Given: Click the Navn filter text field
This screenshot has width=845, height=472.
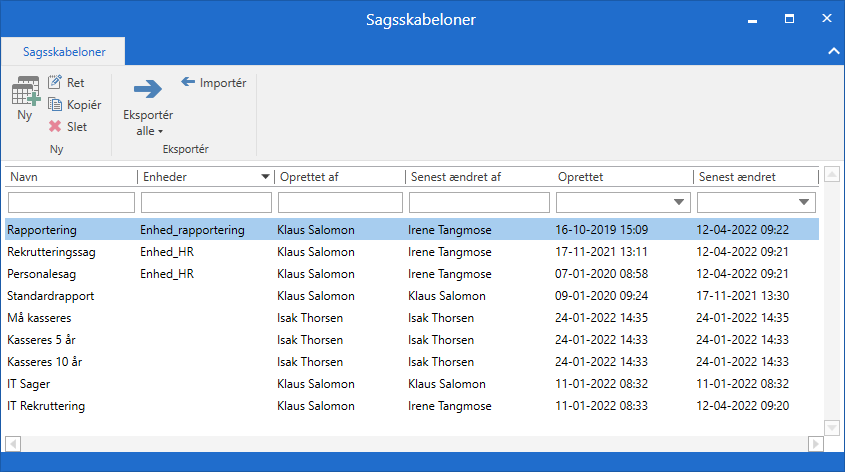Looking at the screenshot, I should (70, 203).
